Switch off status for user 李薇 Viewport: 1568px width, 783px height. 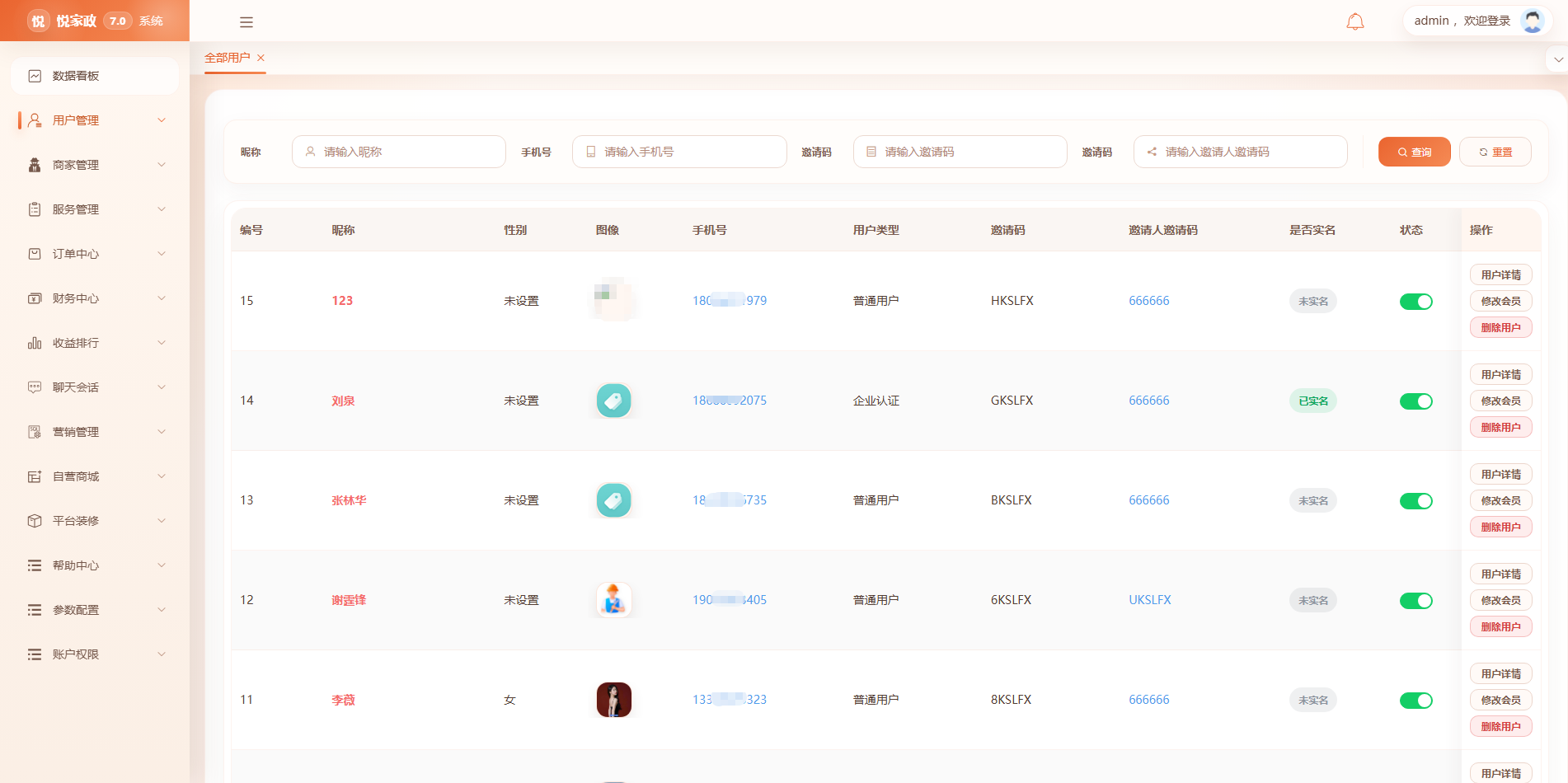[1415, 701]
